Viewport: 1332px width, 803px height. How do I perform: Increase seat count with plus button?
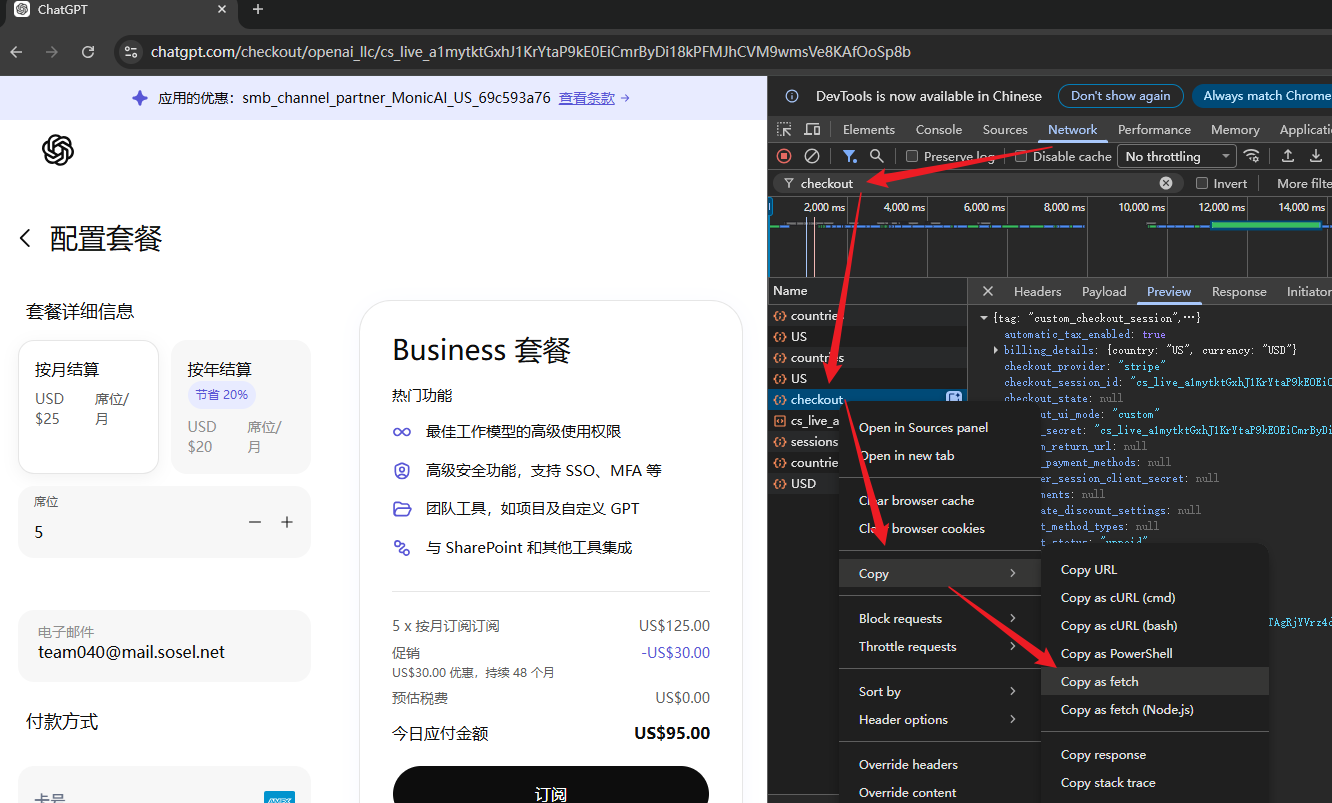(x=287, y=522)
